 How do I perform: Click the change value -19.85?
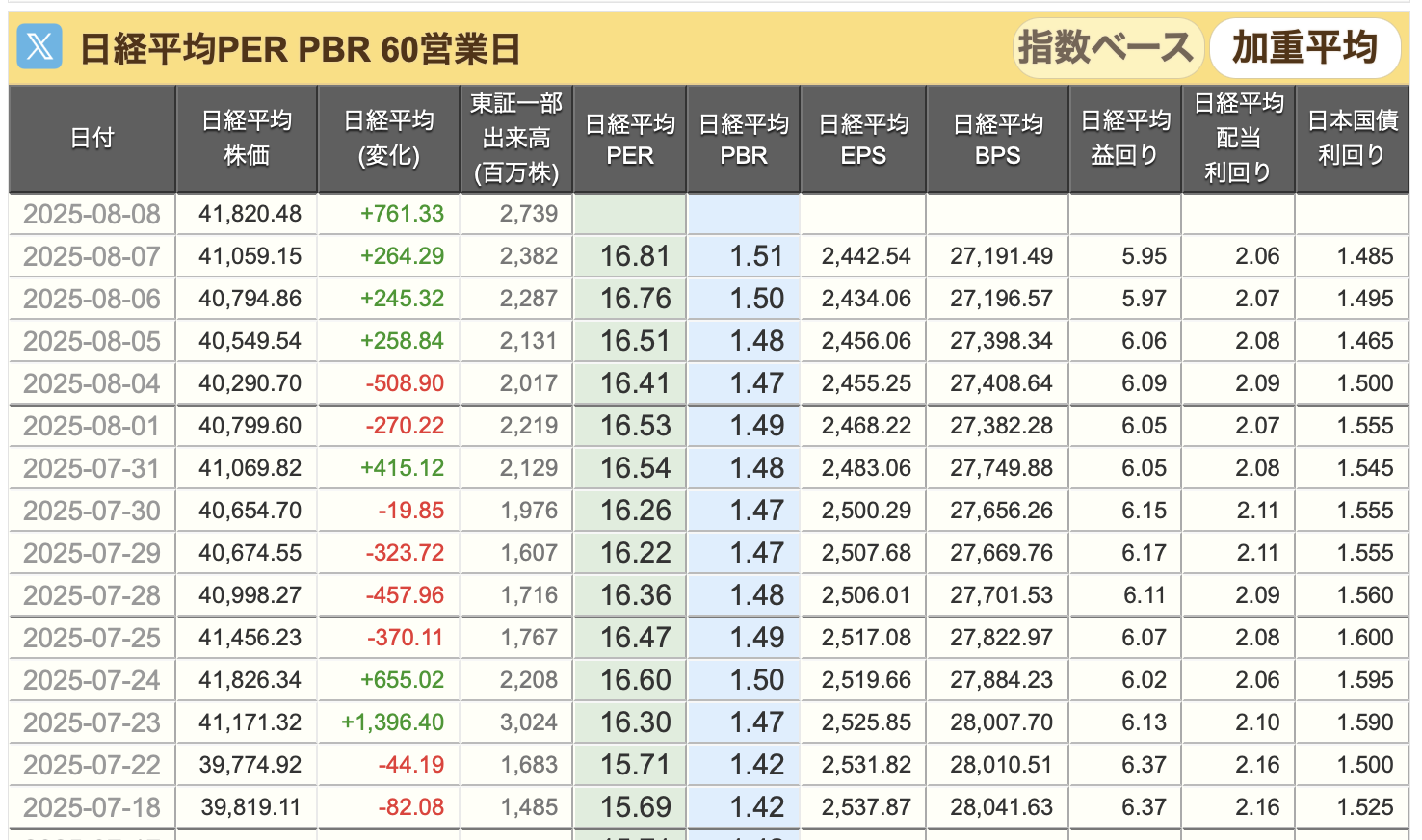pyautogui.click(x=410, y=511)
